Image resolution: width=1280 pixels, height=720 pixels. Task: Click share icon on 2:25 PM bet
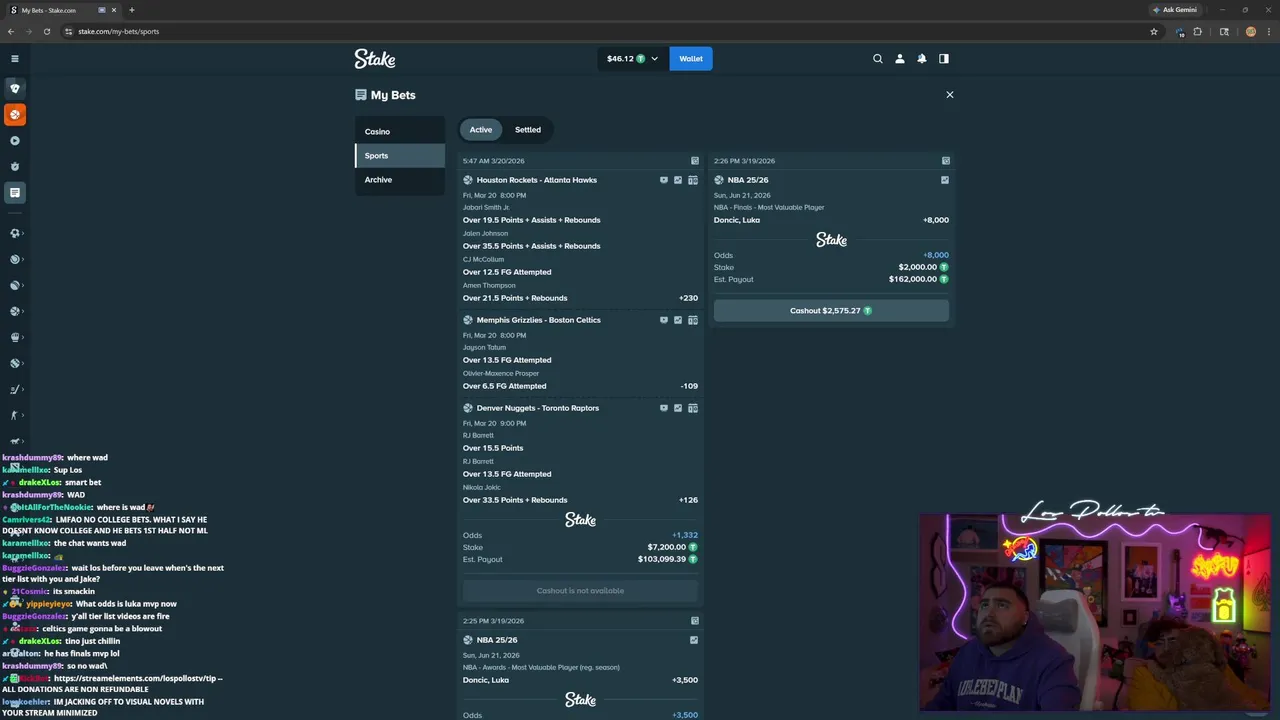695,620
